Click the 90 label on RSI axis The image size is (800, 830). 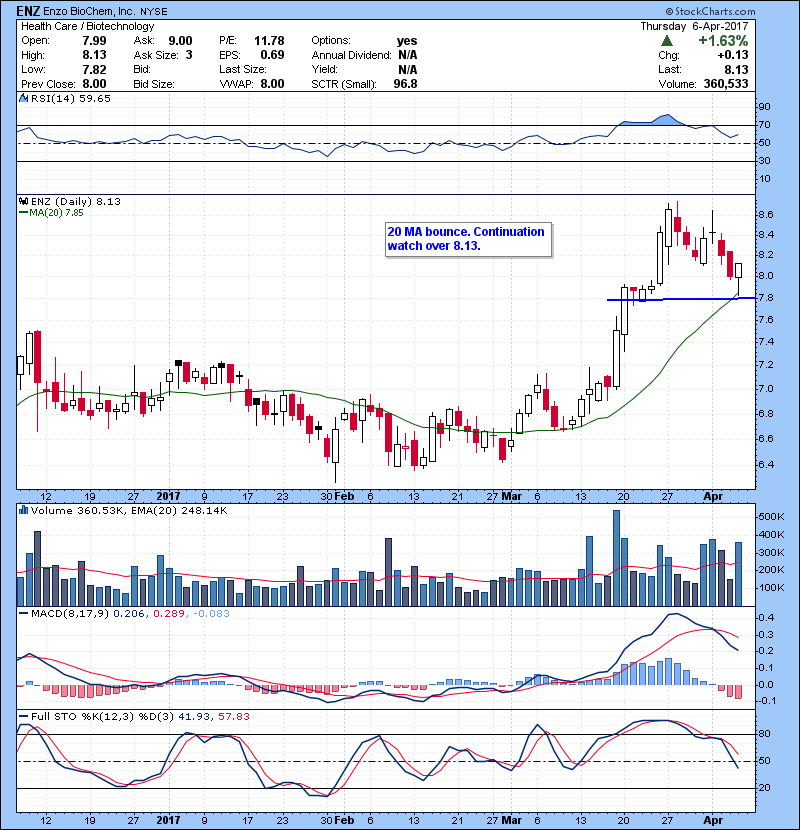click(x=765, y=106)
